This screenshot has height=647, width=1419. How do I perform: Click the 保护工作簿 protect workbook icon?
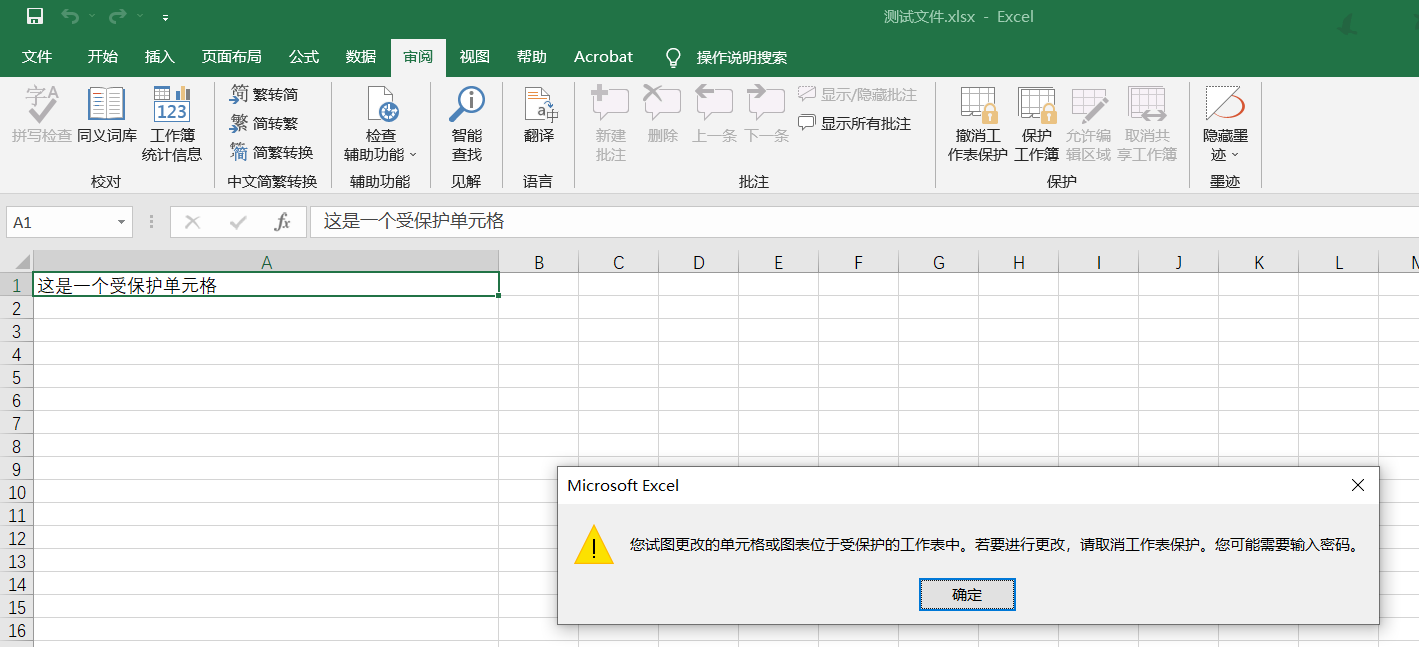point(1036,105)
